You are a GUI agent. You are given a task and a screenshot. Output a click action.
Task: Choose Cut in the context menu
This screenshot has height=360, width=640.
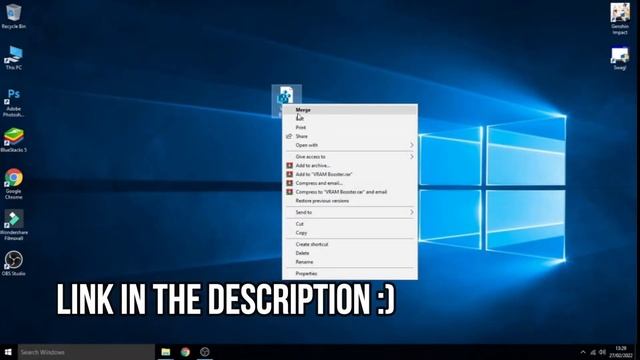click(350, 224)
